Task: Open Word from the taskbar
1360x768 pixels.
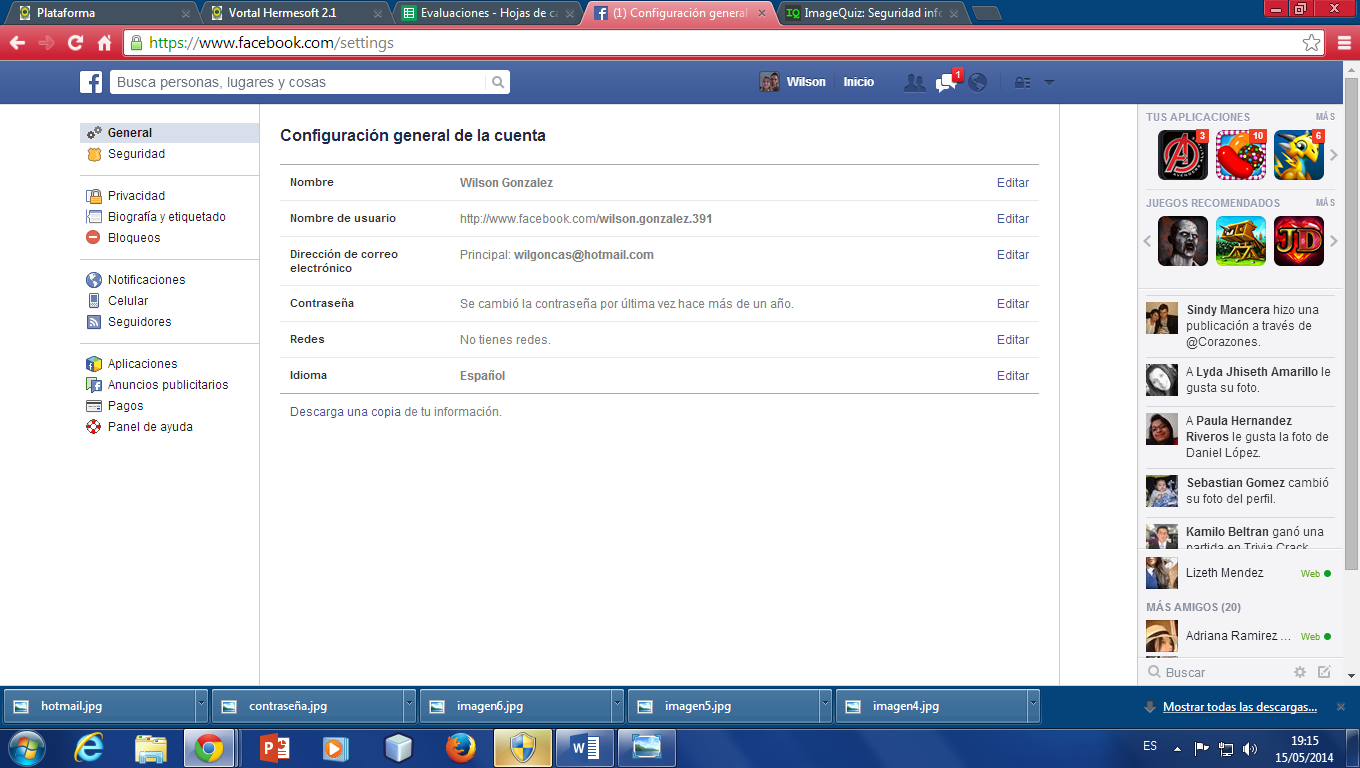Action: click(x=585, y=748)
